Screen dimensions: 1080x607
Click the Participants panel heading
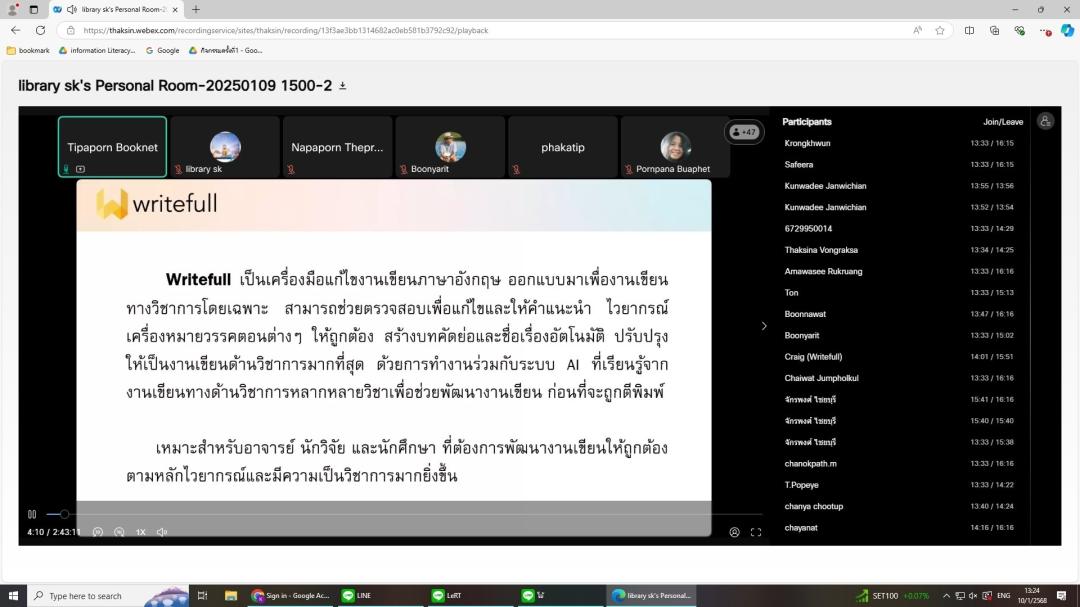point(807,122)
